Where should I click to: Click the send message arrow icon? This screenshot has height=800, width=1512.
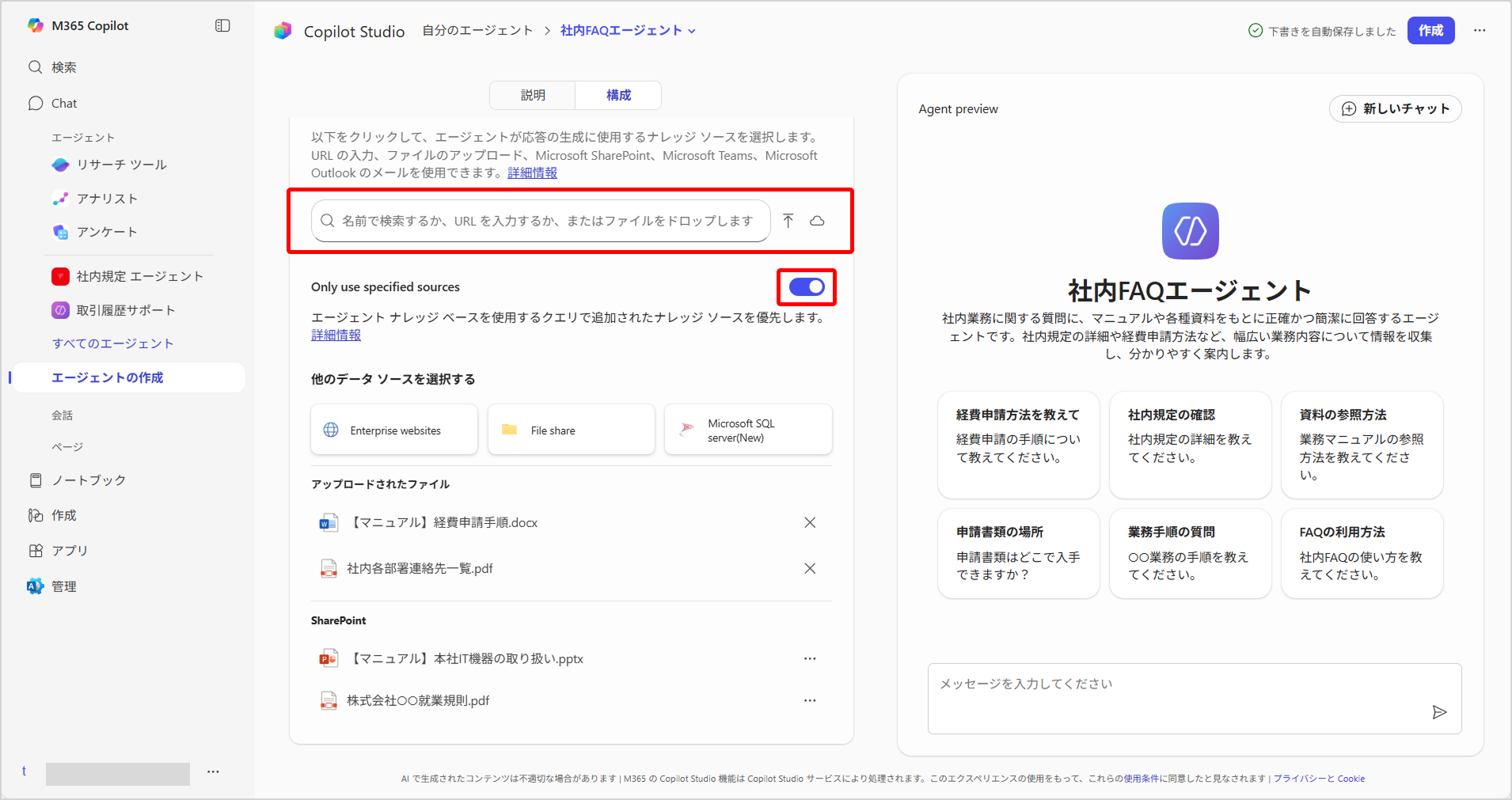coord(1439,712)
